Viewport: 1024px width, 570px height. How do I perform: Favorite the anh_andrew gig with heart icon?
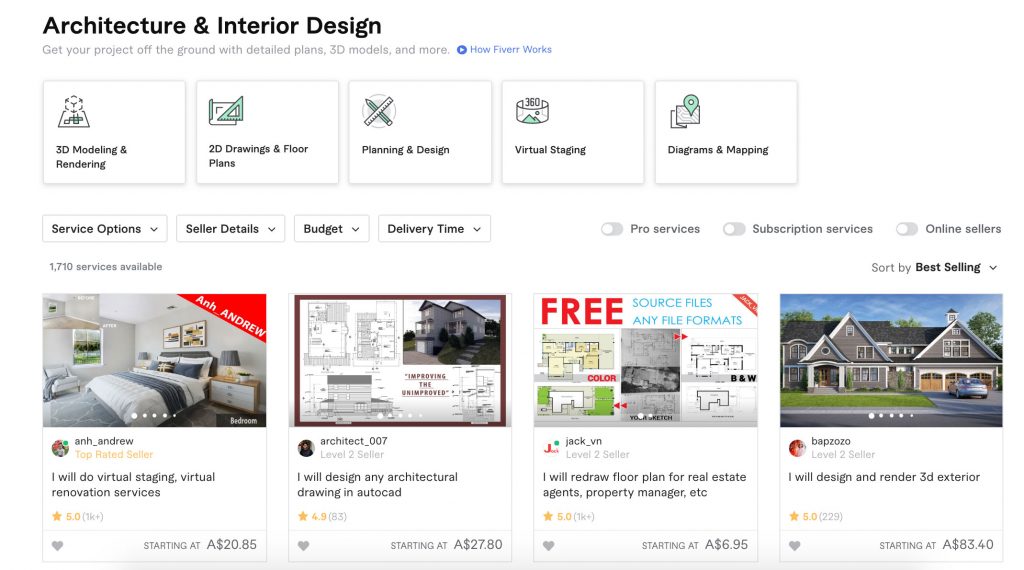click(x=58, y=546)
